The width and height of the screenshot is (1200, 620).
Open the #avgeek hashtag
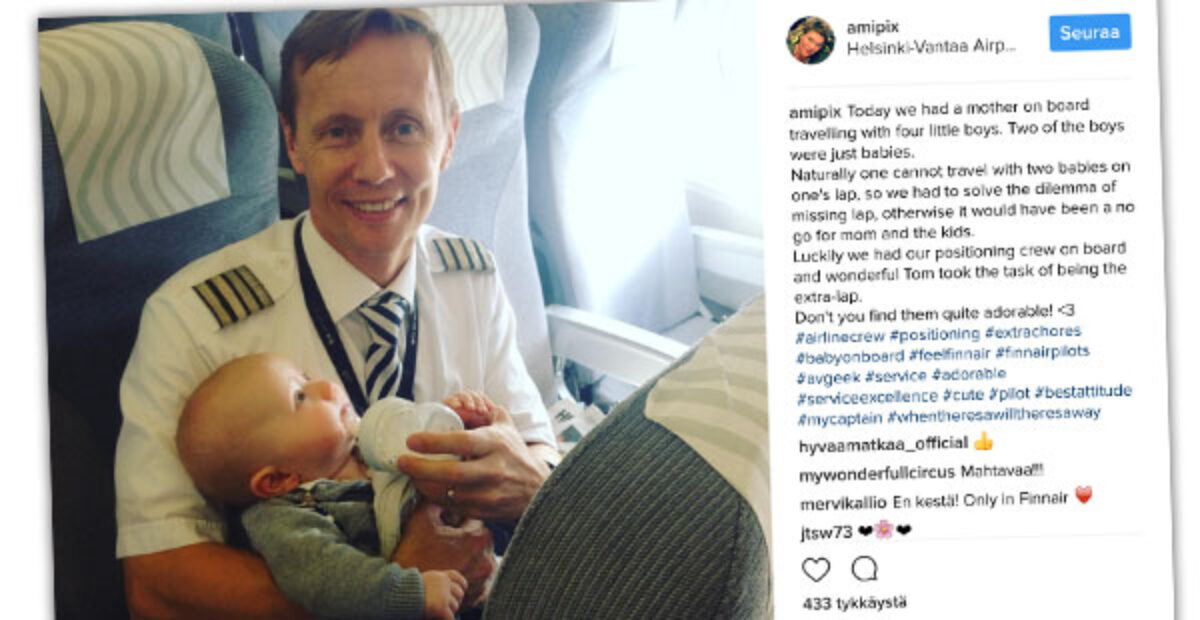click(827, 377)
